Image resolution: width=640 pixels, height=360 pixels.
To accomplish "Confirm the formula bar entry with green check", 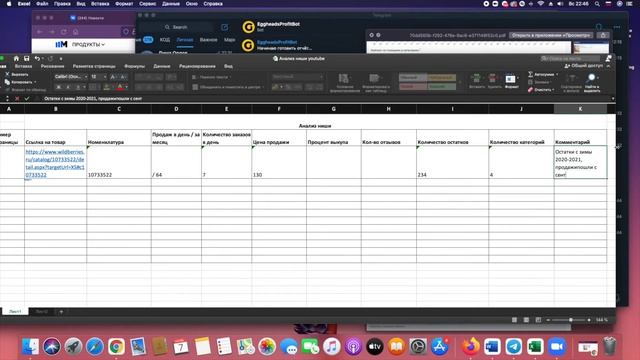I will click(27, 98).
